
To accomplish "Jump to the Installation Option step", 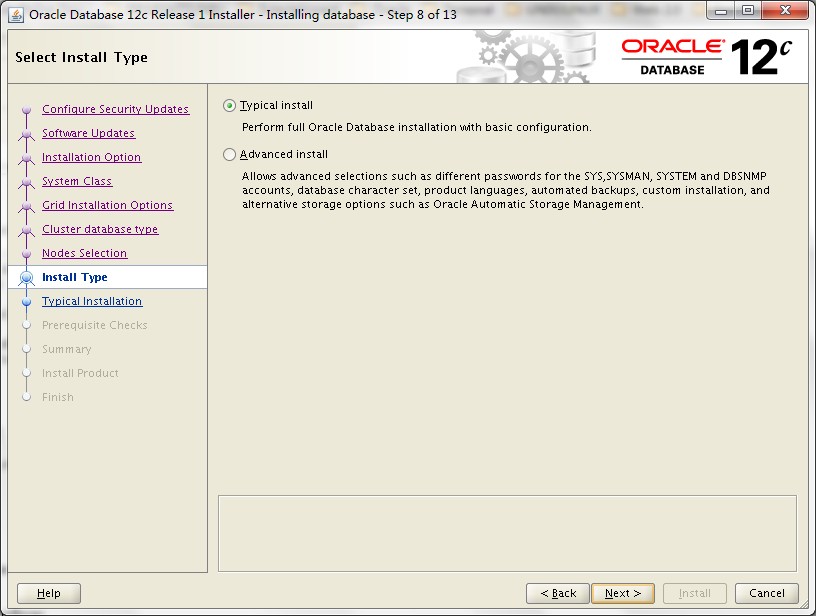I will (92, 157).
